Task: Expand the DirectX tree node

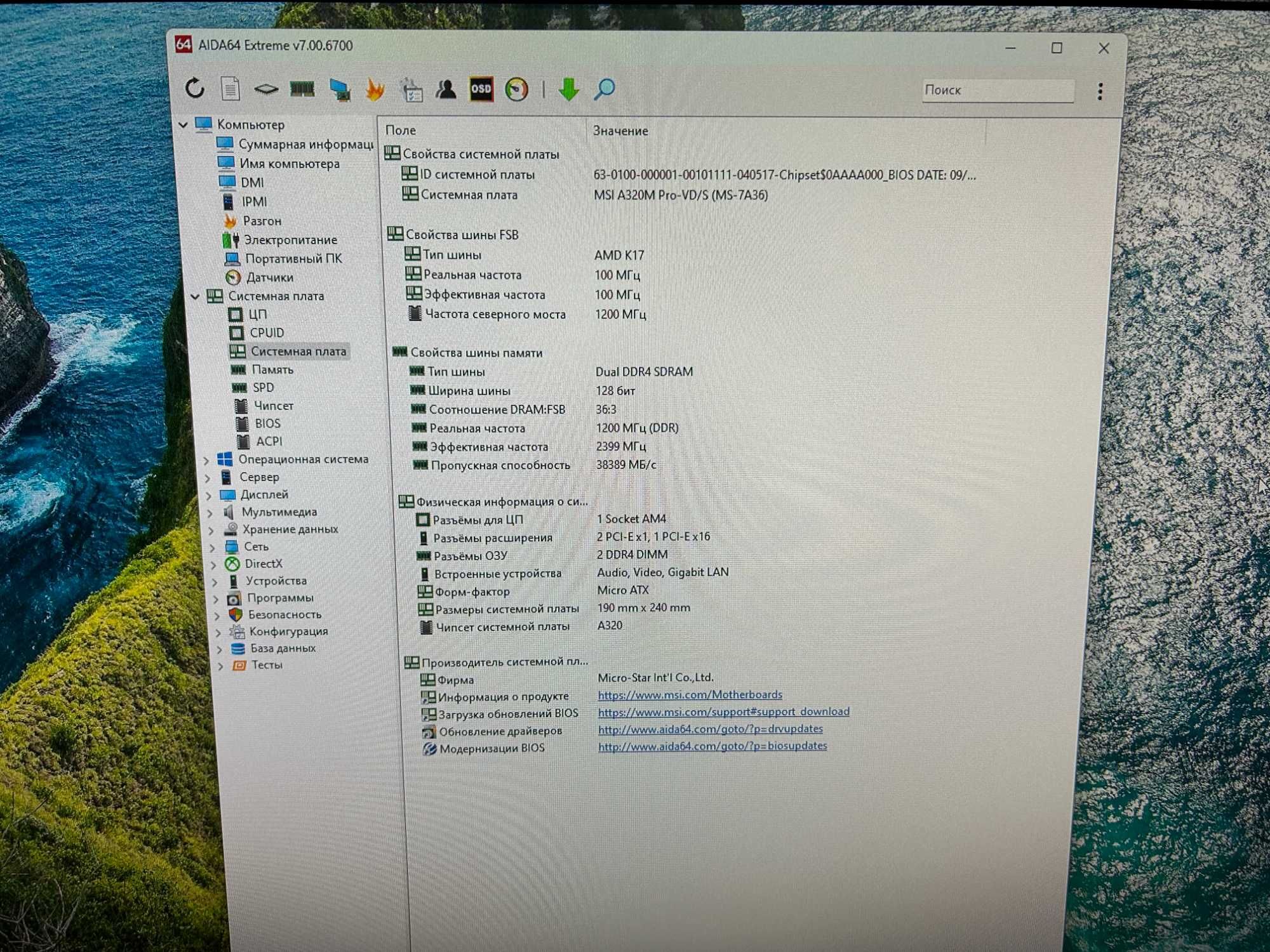Action: point(214,564)
